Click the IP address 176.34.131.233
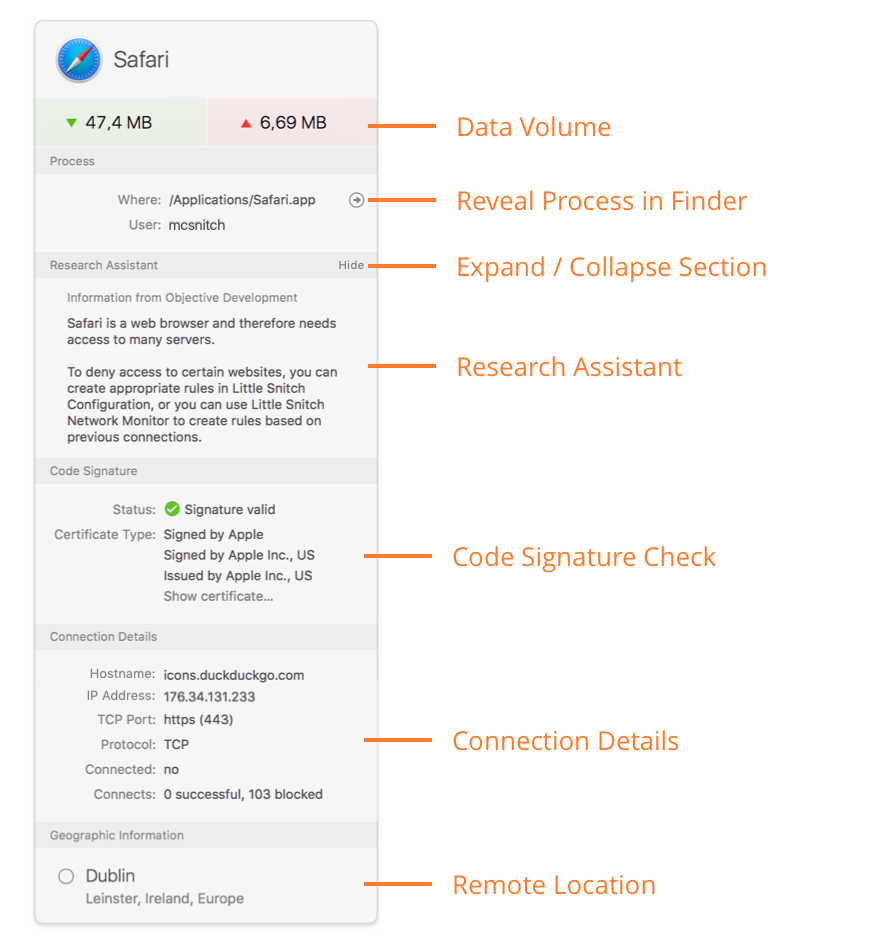The width and height of the screenshot is (880, 944). point(211,696)
